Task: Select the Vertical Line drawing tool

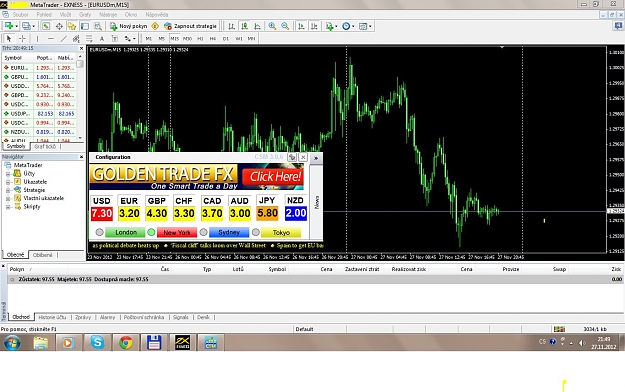Action: (x=37, y=39)
